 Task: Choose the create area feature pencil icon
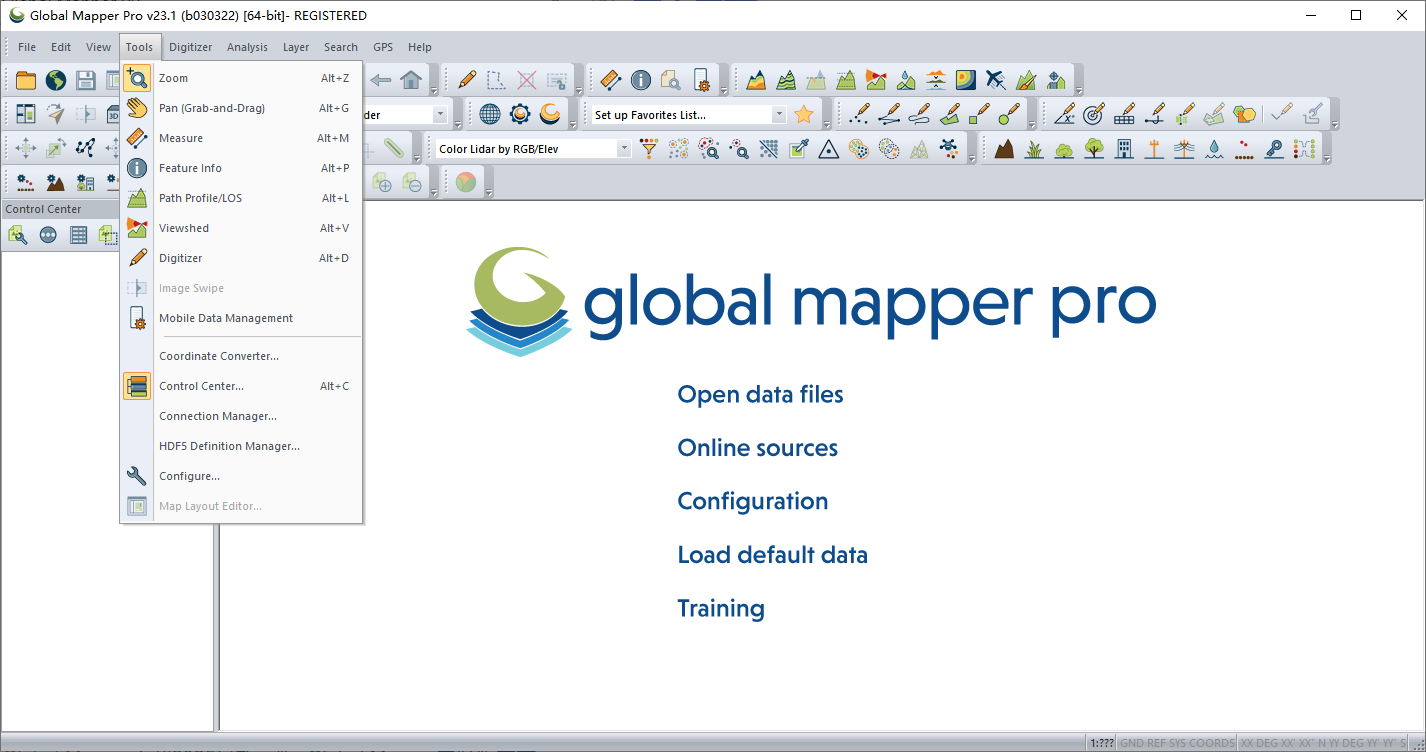pyautogui.click(x=950, y=114)
